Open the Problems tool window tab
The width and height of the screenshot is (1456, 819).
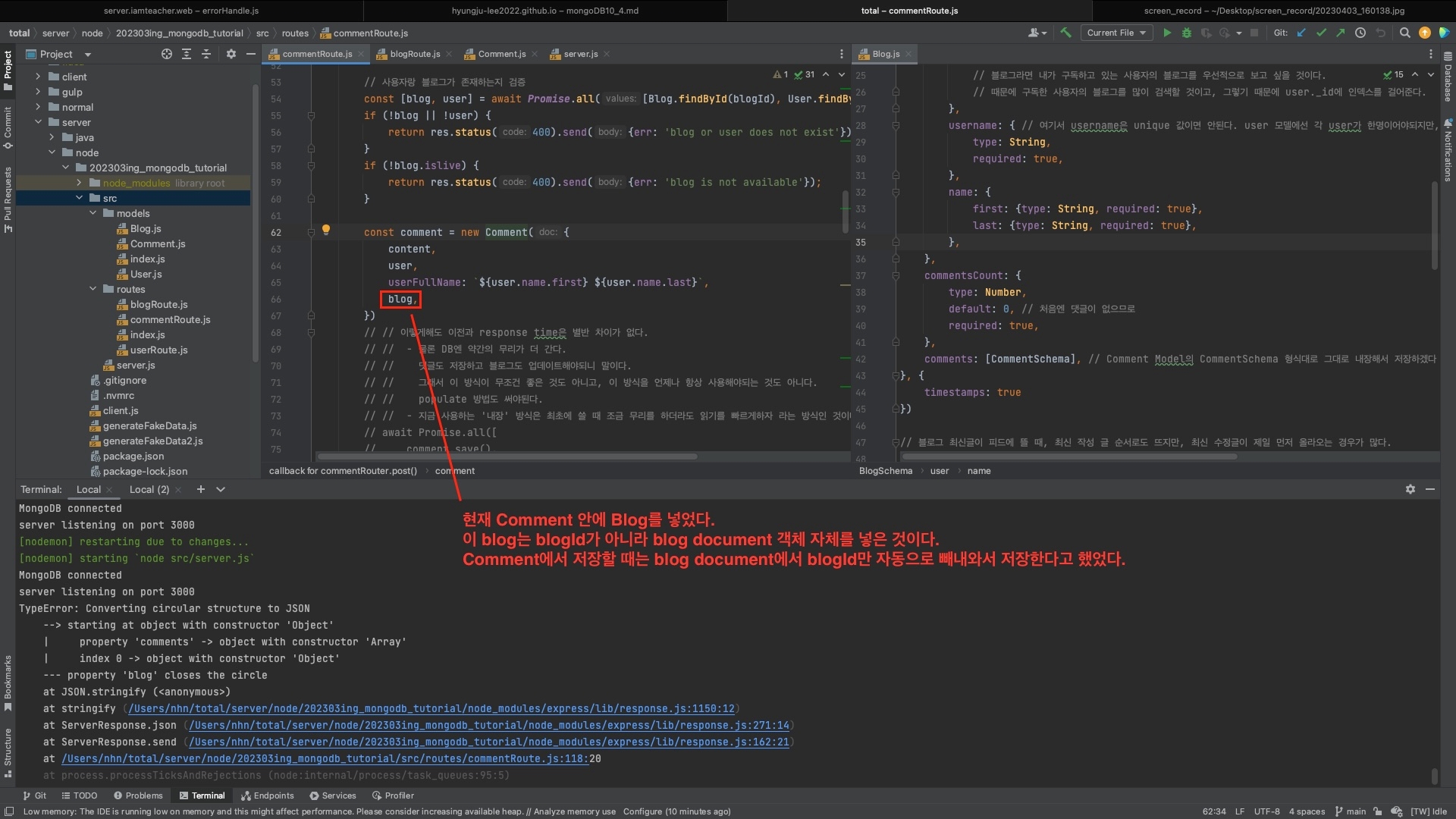(x=138, y=795)
